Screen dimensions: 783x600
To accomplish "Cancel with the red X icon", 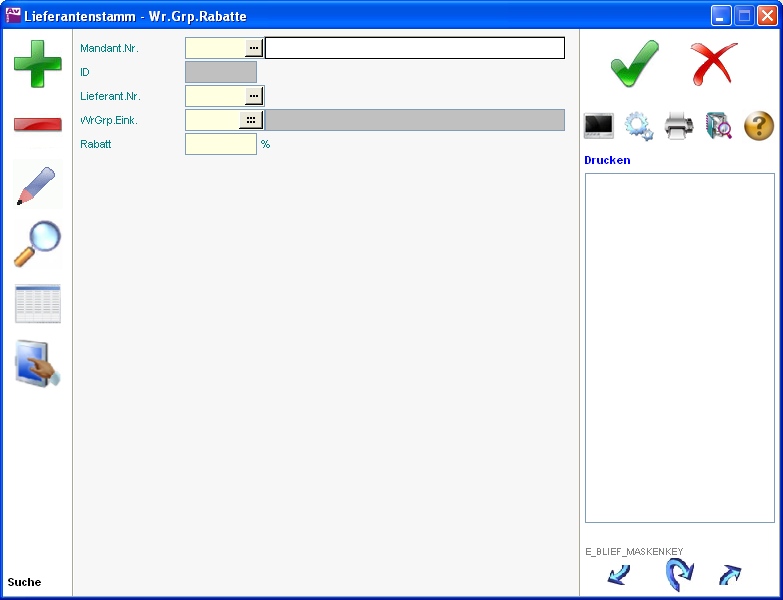I will click(x=714, y=64).
